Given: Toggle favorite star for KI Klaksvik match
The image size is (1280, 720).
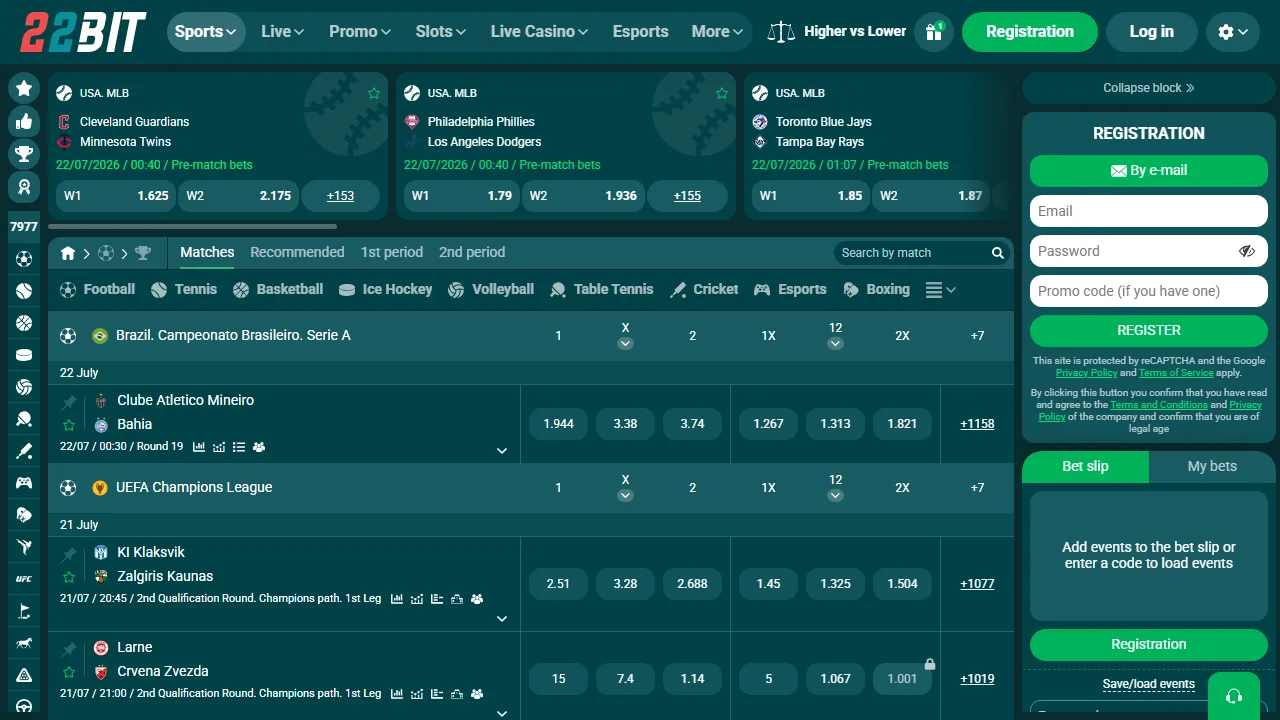Looking at the screenshot, I should point(69,577).
